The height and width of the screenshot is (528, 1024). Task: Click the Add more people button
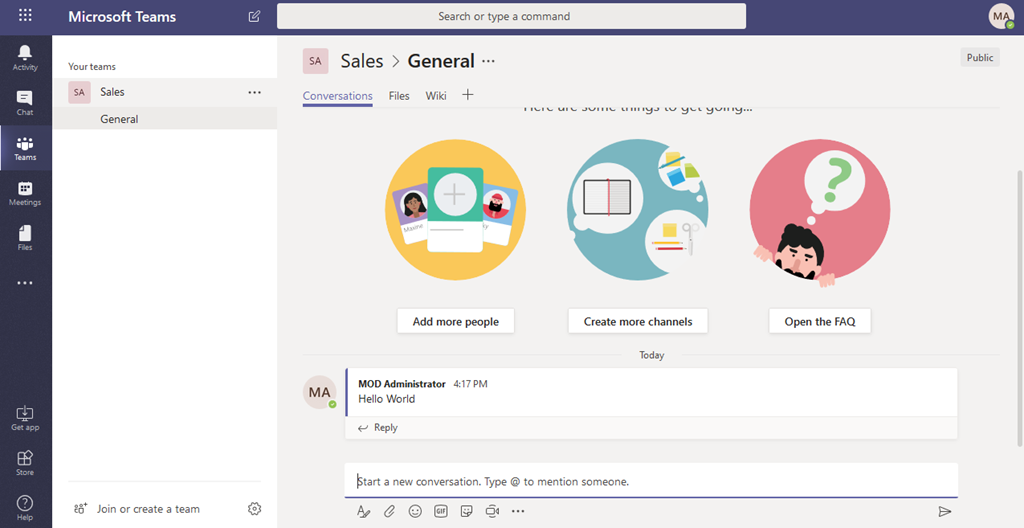(455, 321)
